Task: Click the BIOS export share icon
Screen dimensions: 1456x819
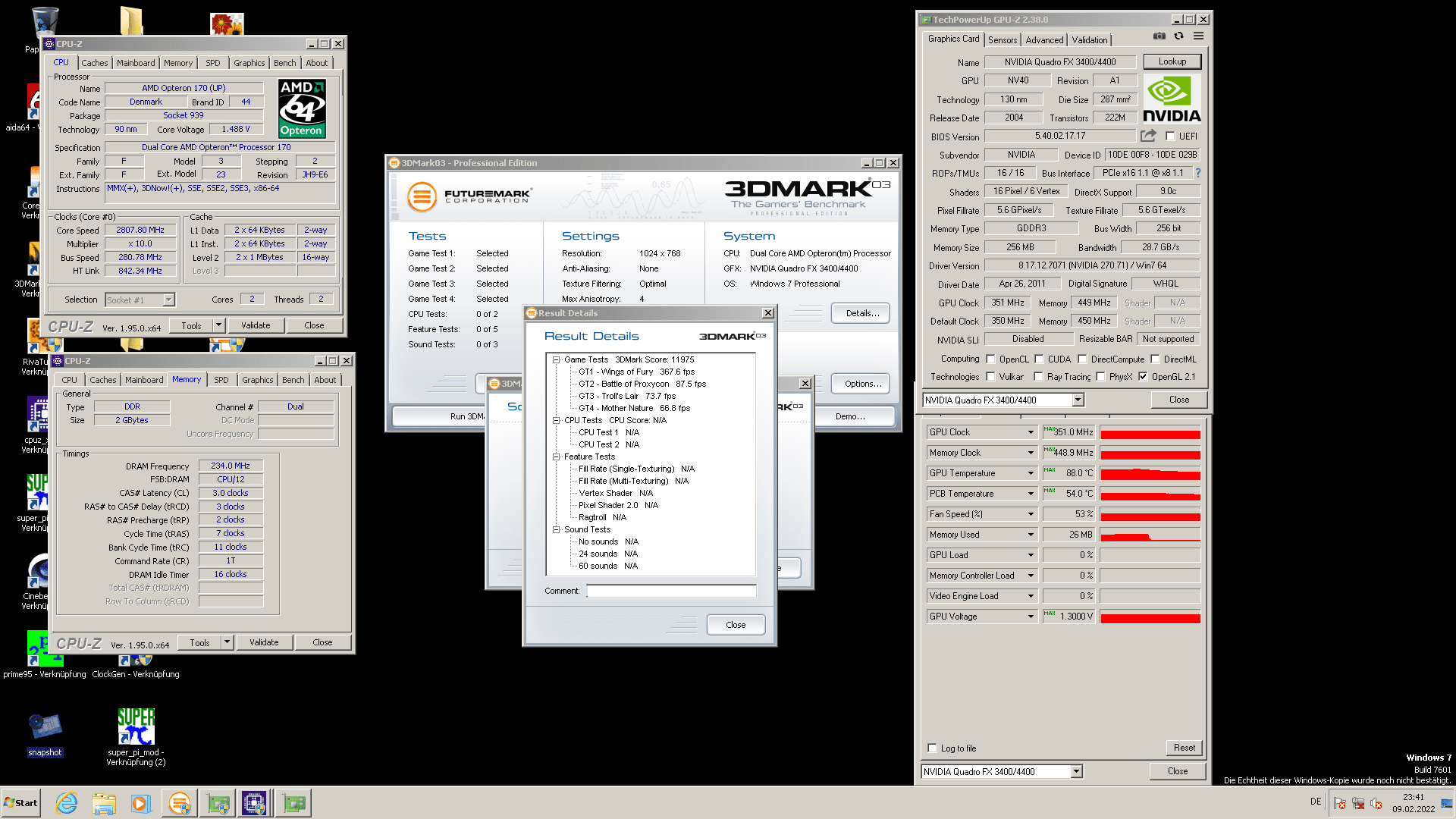Action: coord(1148,136)
